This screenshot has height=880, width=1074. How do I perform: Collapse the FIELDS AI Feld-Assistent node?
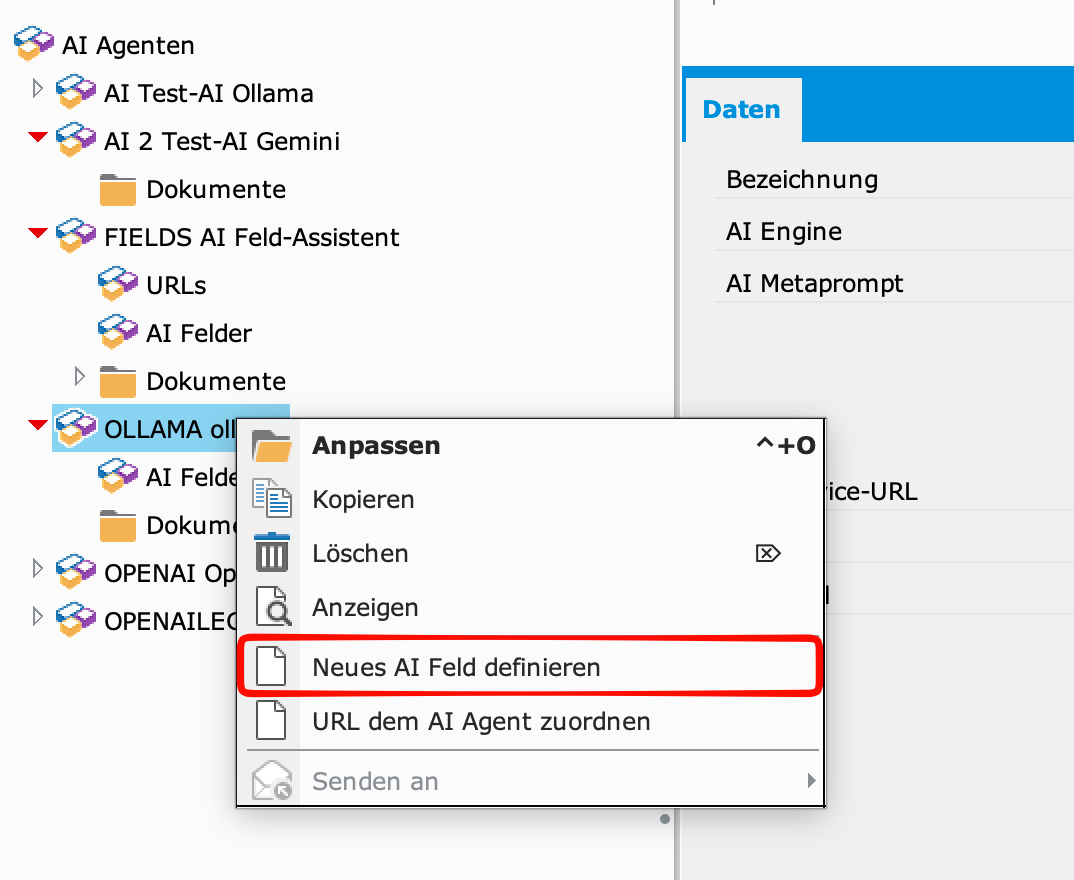pos(38,234)
